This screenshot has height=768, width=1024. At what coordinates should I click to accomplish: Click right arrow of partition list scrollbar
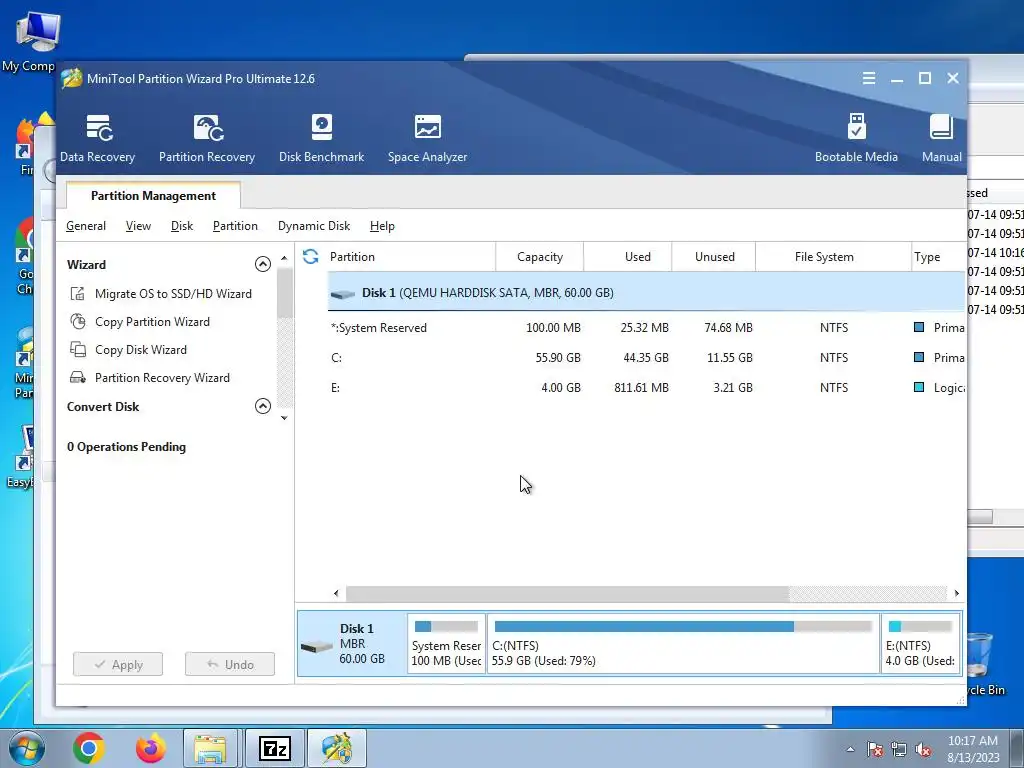coord(956,594)
